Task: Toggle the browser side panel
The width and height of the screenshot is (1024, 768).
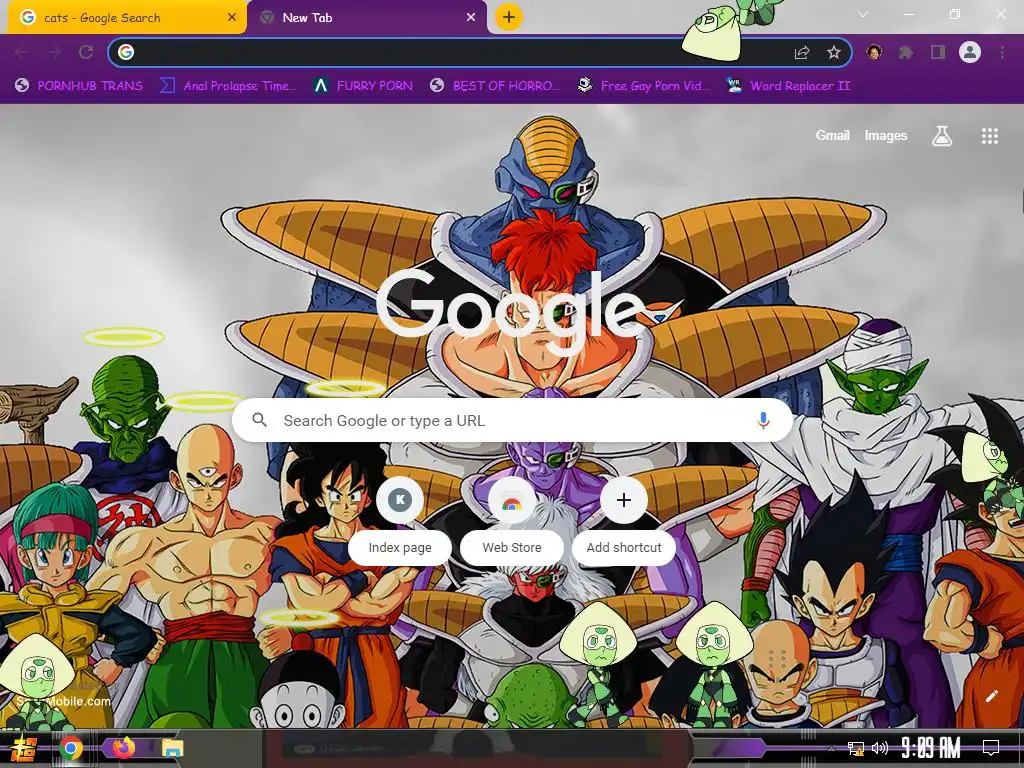Action: point(938,52)
